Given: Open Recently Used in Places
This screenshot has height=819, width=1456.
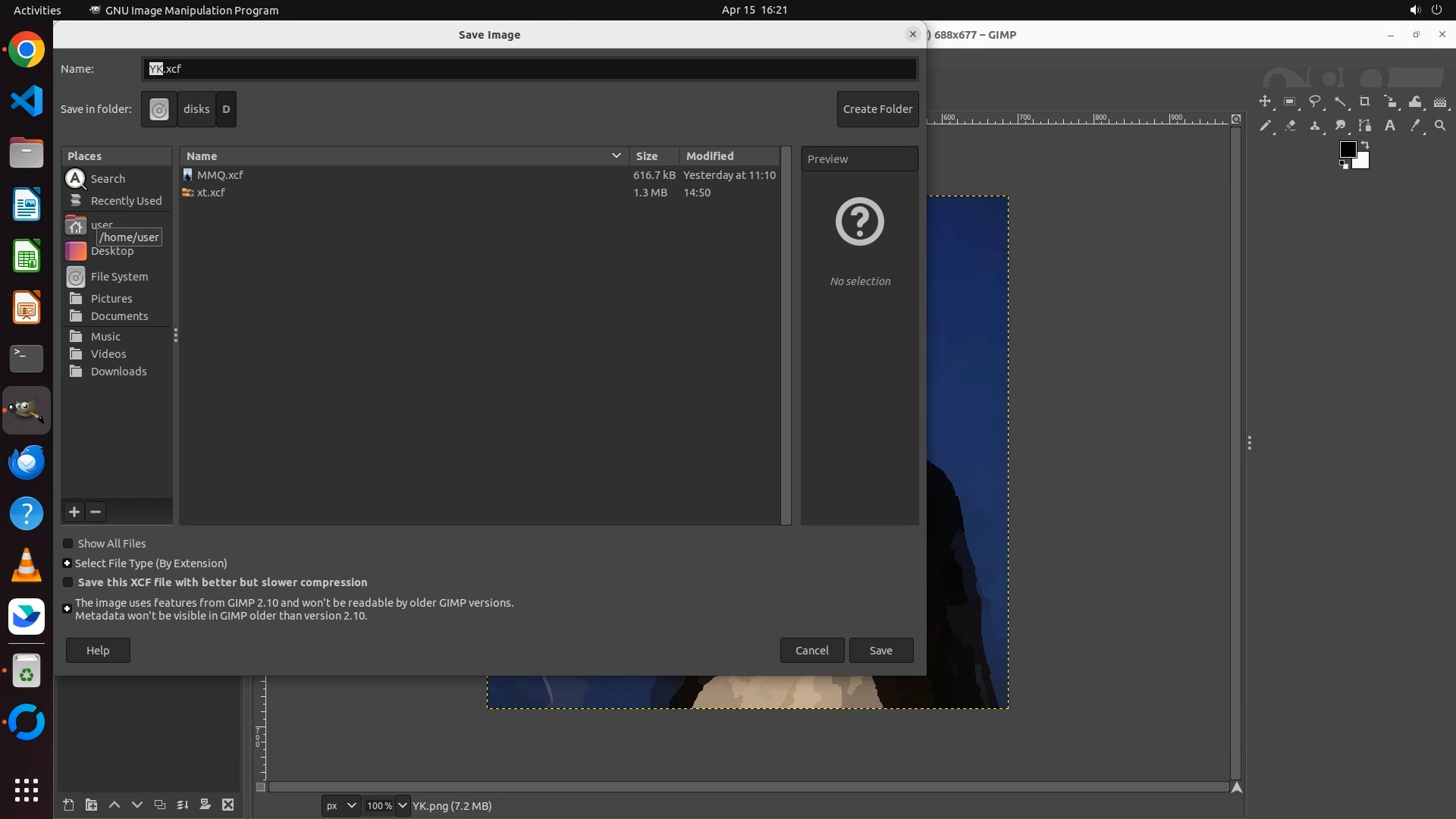Looking at the screenshot, I should click(126, 201).
